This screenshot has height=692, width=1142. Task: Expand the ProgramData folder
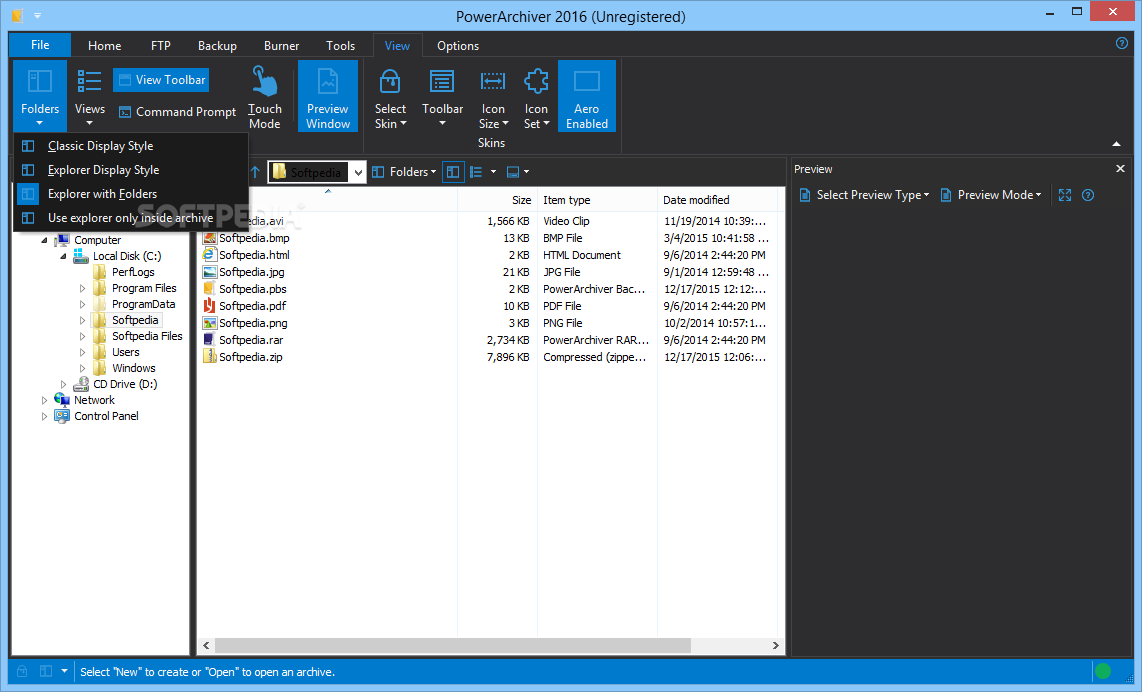tap(82, 304)
